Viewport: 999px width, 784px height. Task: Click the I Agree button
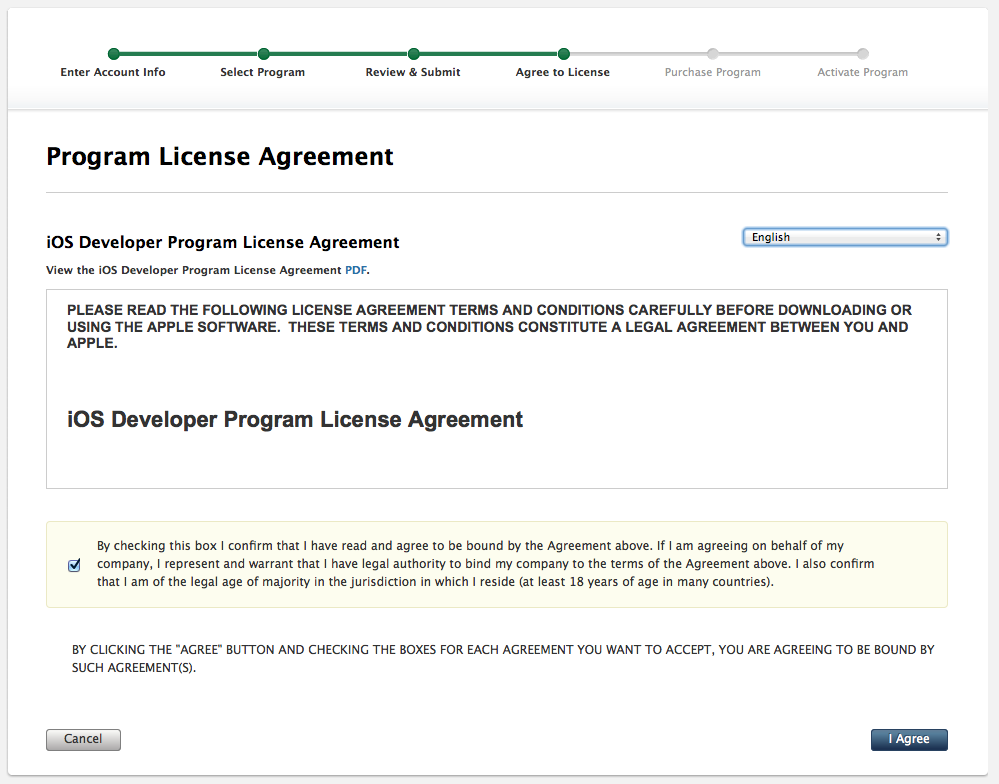[x=909, y=739]
